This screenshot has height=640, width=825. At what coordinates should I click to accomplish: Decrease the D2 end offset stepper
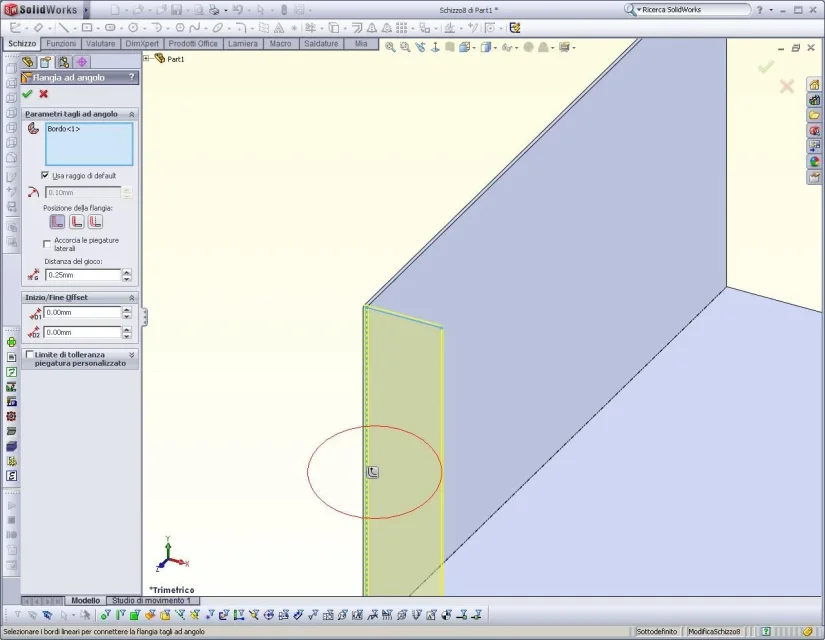[126, 335]
